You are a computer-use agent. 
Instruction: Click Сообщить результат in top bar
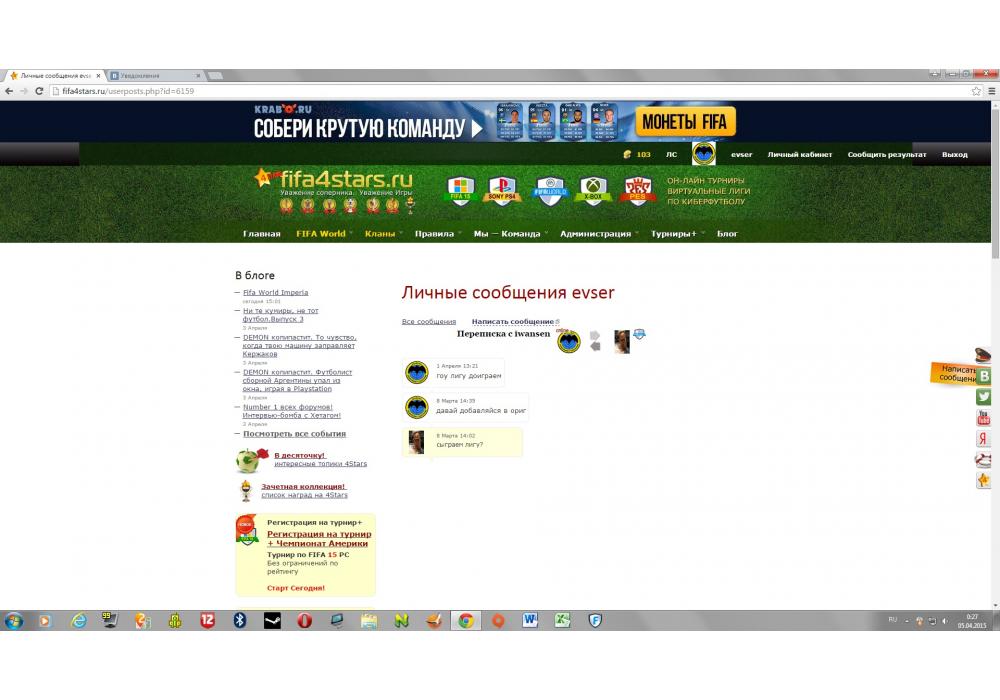pyautogui.click(x=886, y=154)
